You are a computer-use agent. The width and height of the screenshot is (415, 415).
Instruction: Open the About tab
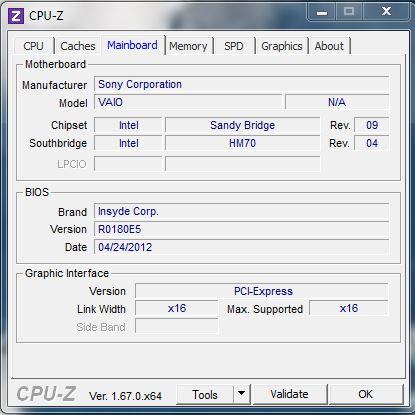[329, 46]
